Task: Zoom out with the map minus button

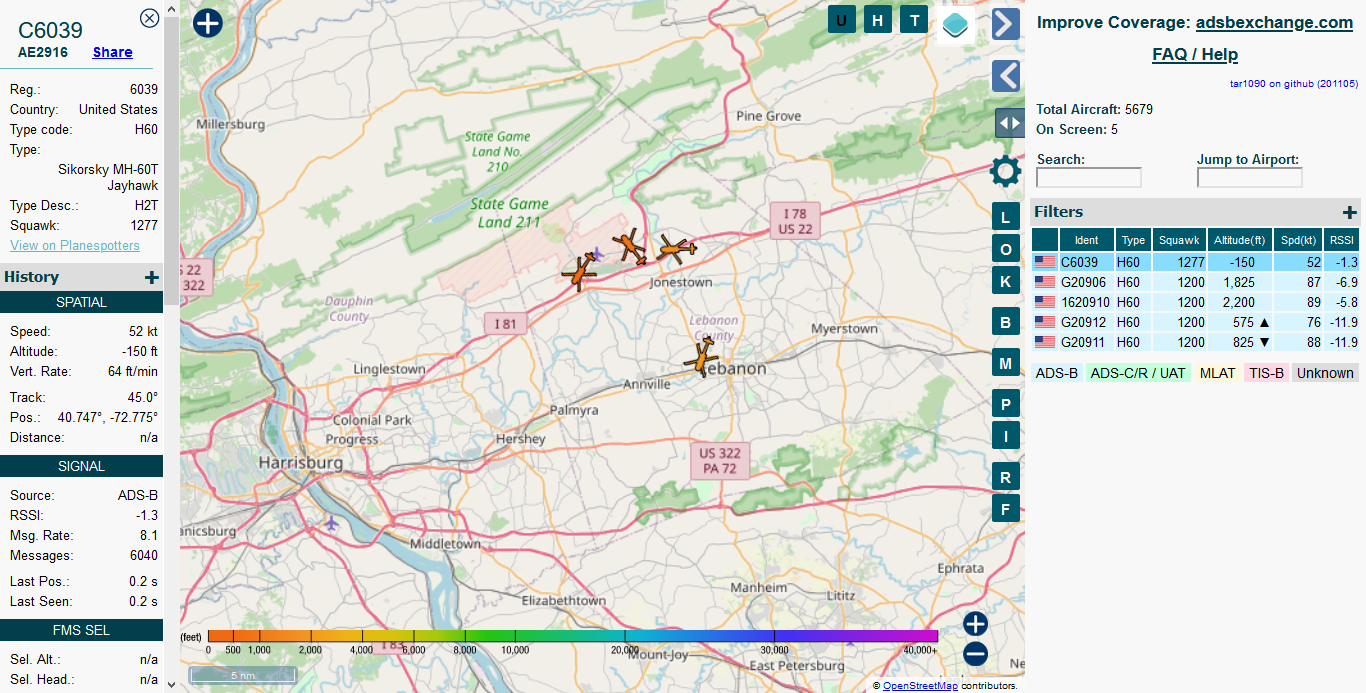Action: tap(975, 654)
